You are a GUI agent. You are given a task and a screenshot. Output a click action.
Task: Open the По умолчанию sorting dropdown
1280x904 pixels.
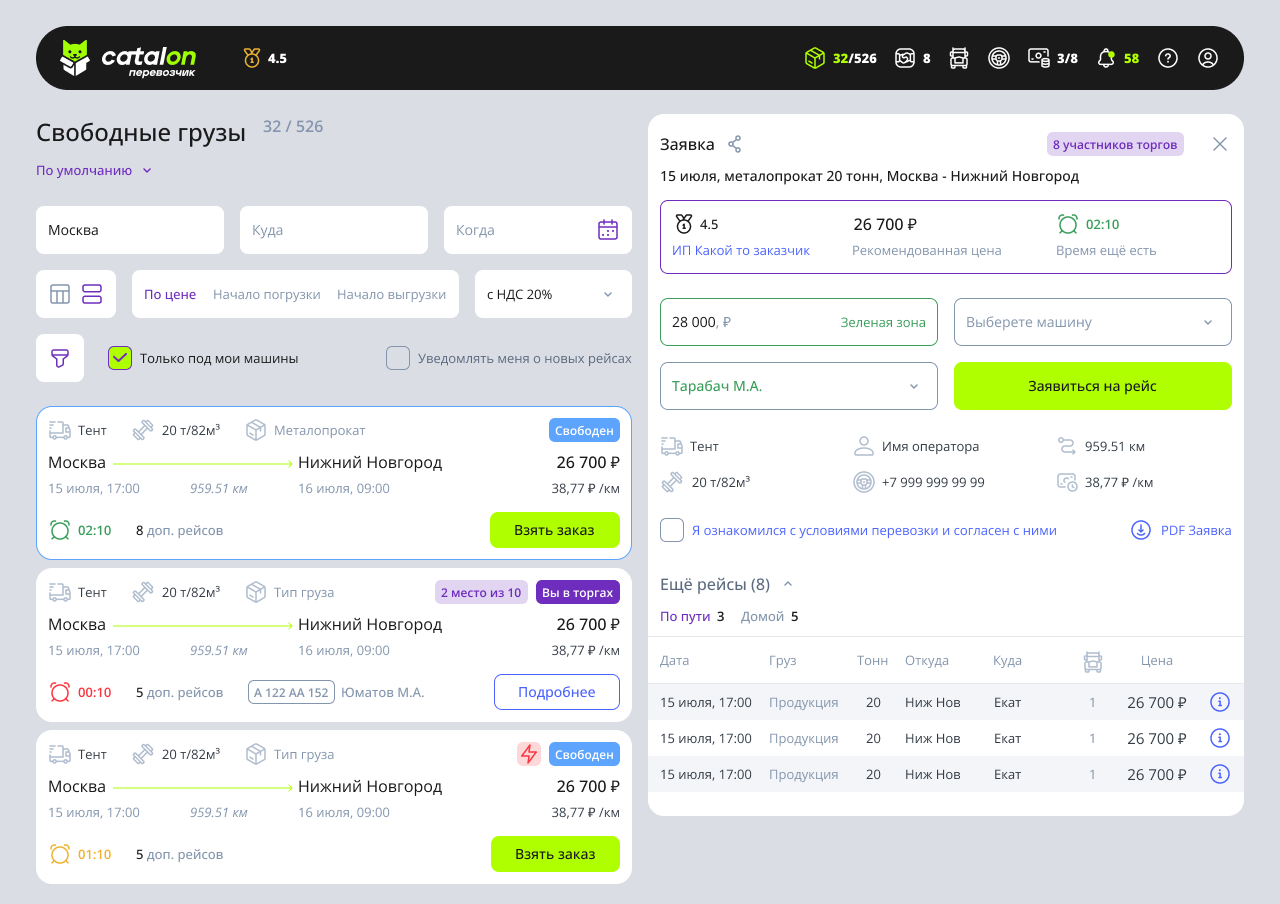click(x=94, y=170)
